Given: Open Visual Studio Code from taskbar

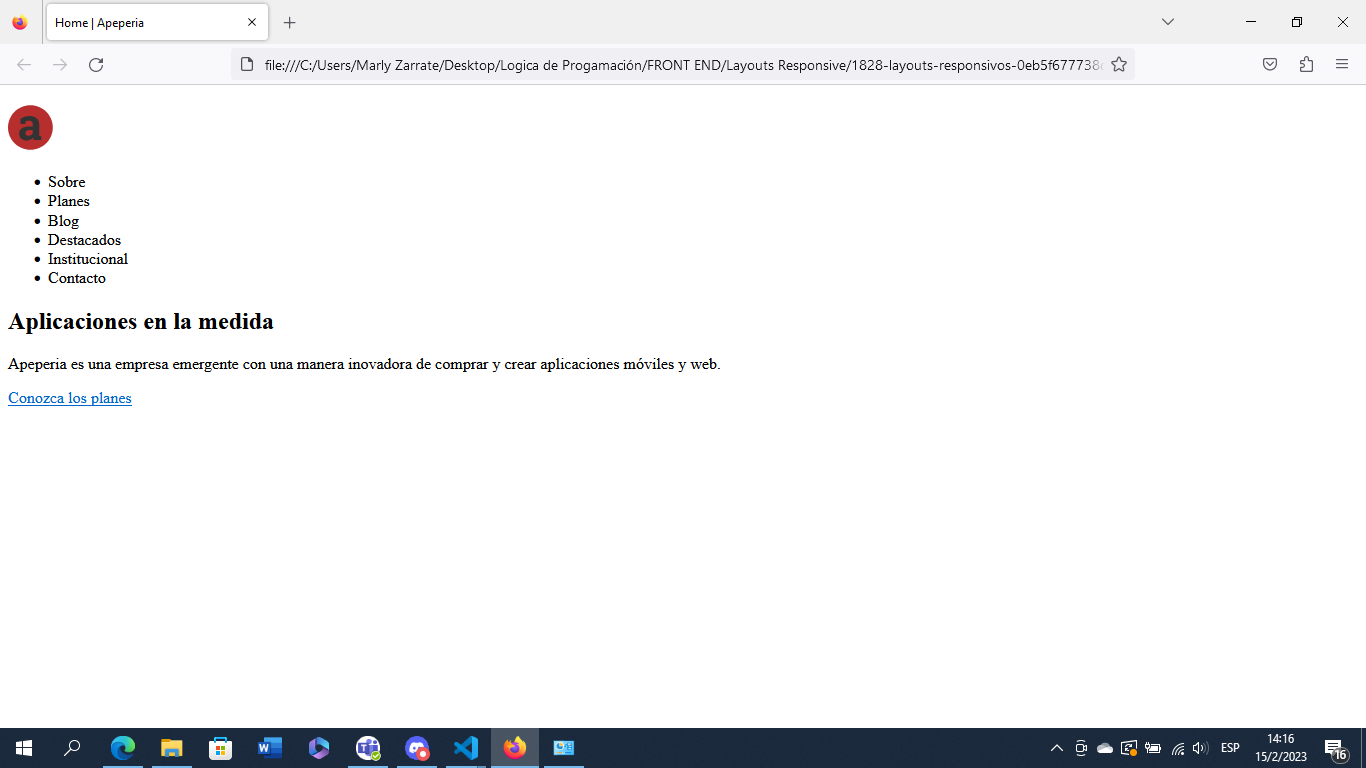Looking at the screenshot, I should tap(466, 748).
